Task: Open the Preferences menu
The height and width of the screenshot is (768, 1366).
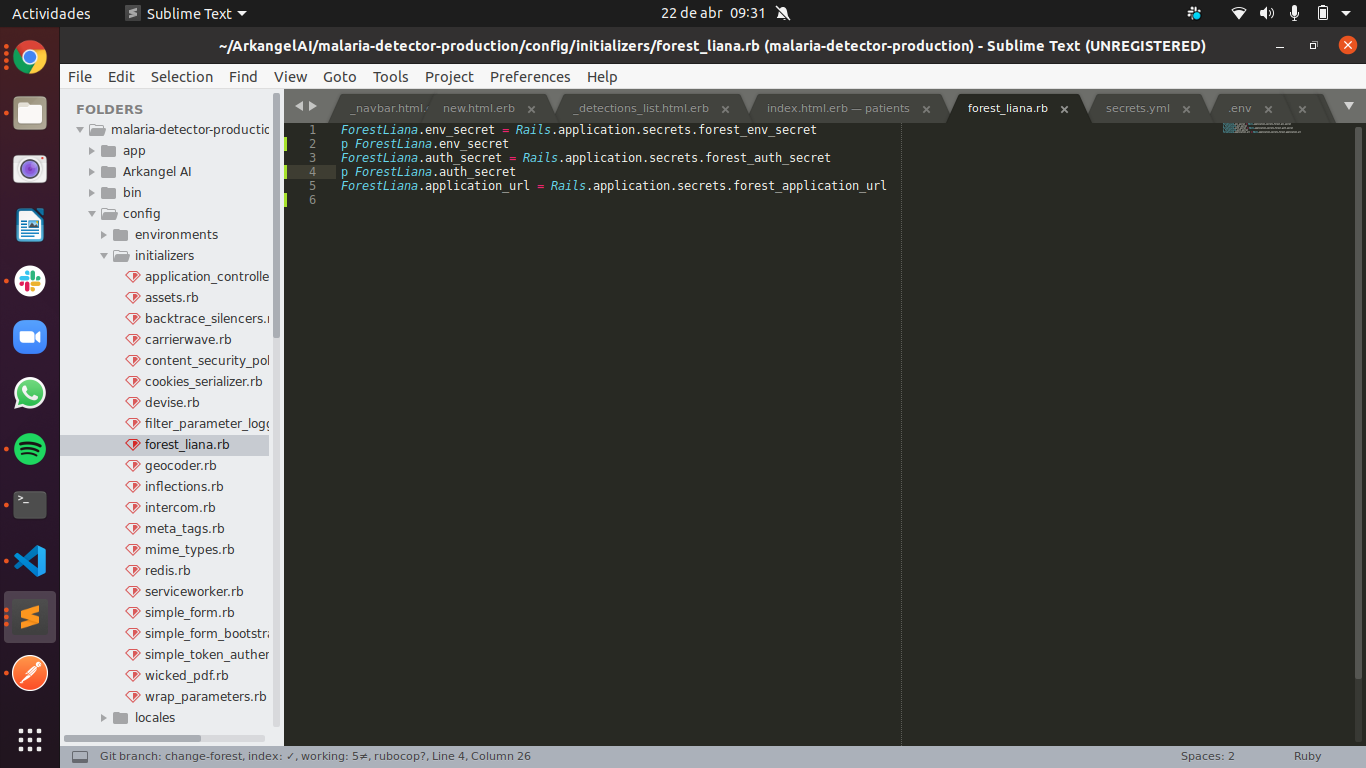Action: coord(530,77)
